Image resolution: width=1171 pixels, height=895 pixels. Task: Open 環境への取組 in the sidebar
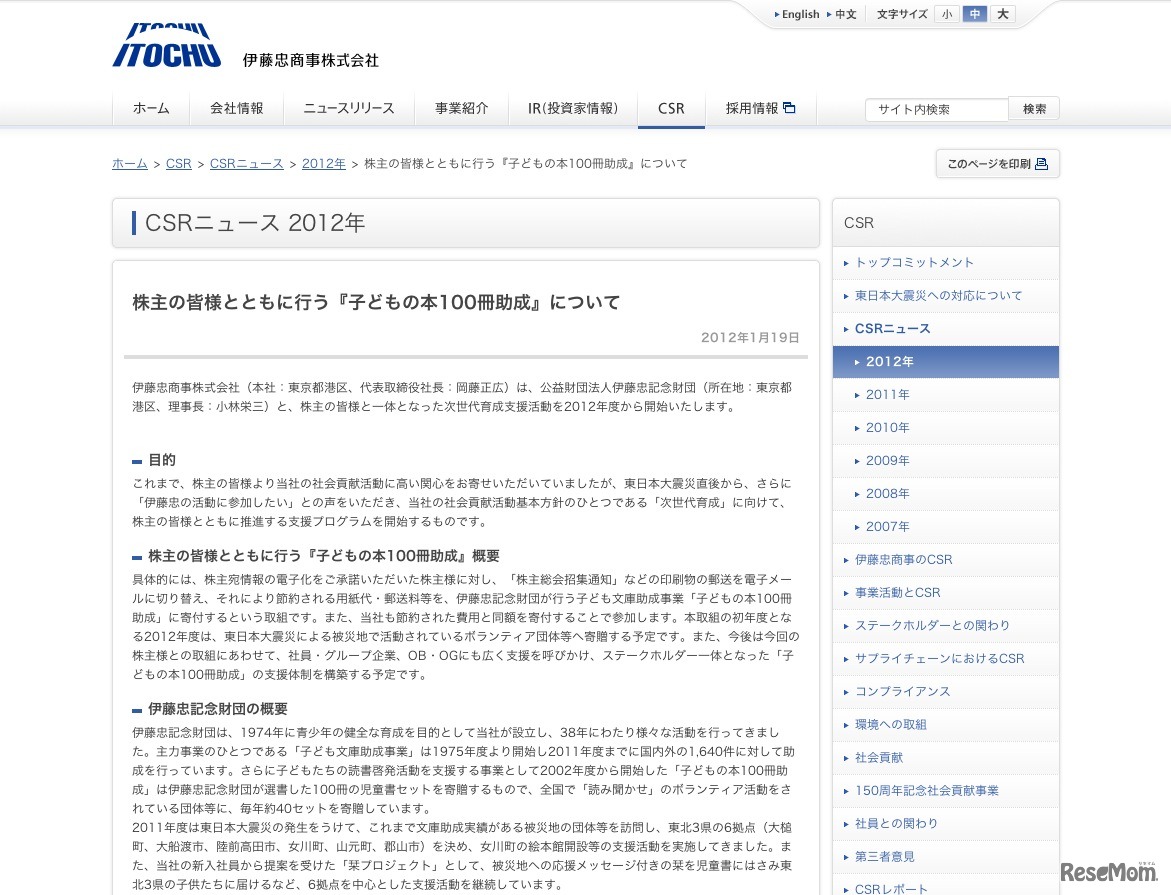click(945, 725)
